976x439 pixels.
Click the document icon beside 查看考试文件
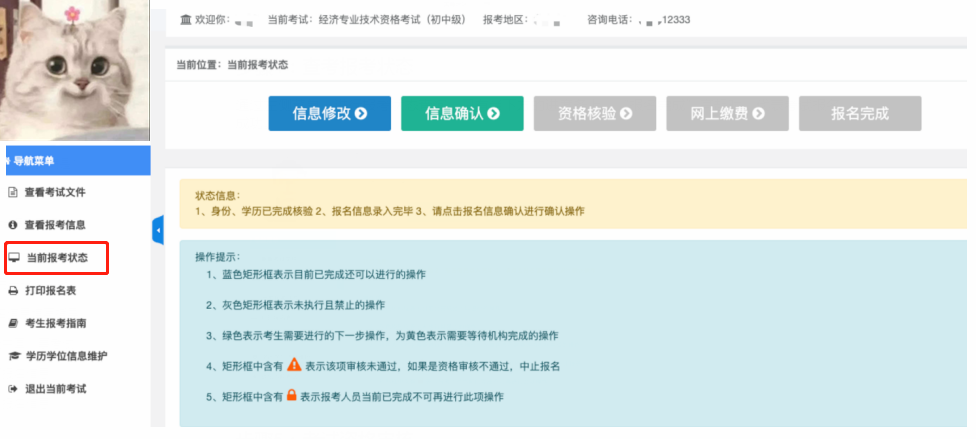pos(13,192)
